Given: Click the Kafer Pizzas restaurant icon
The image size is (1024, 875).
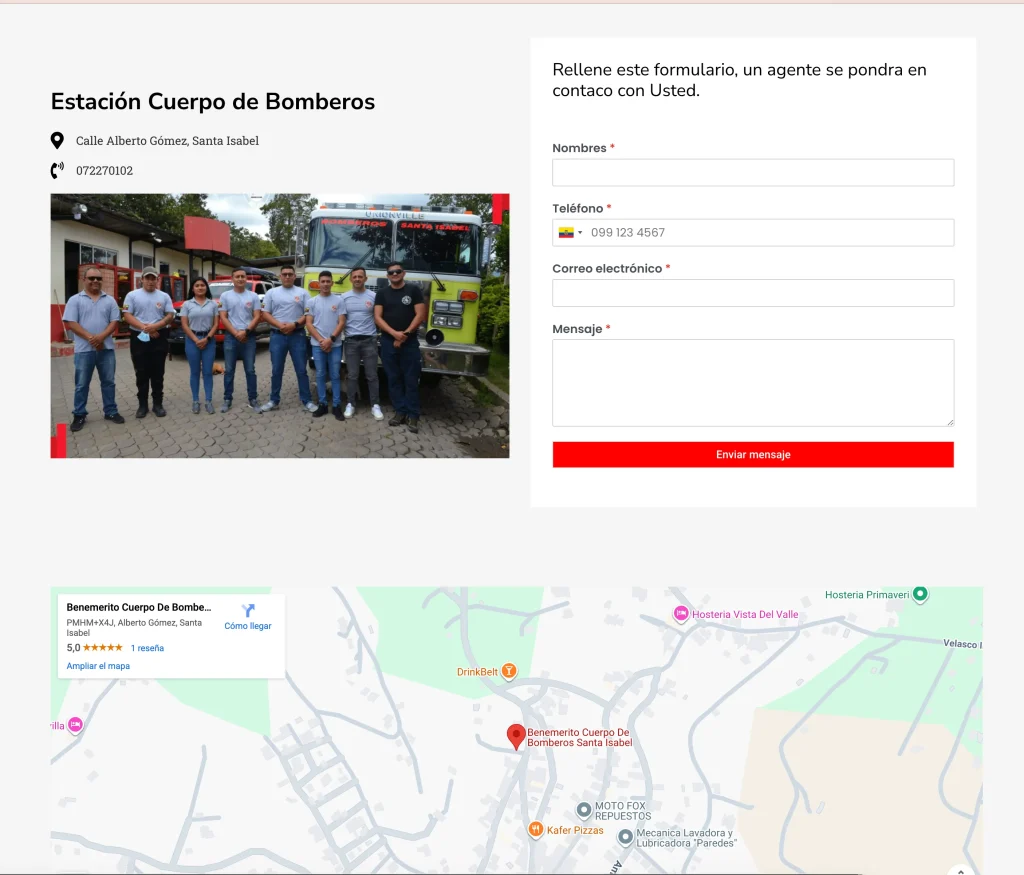Looking at the screenshot, I should (x=535, y=829).
